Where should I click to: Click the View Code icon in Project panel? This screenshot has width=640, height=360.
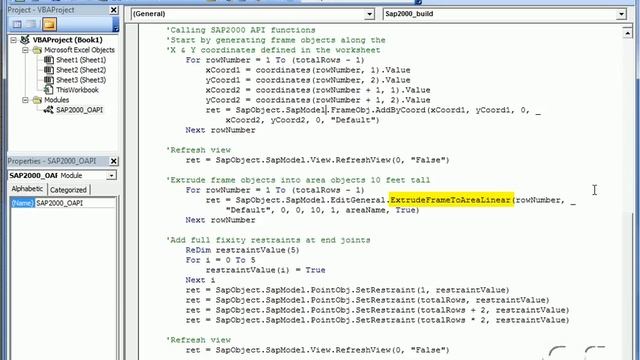(17, 24)
